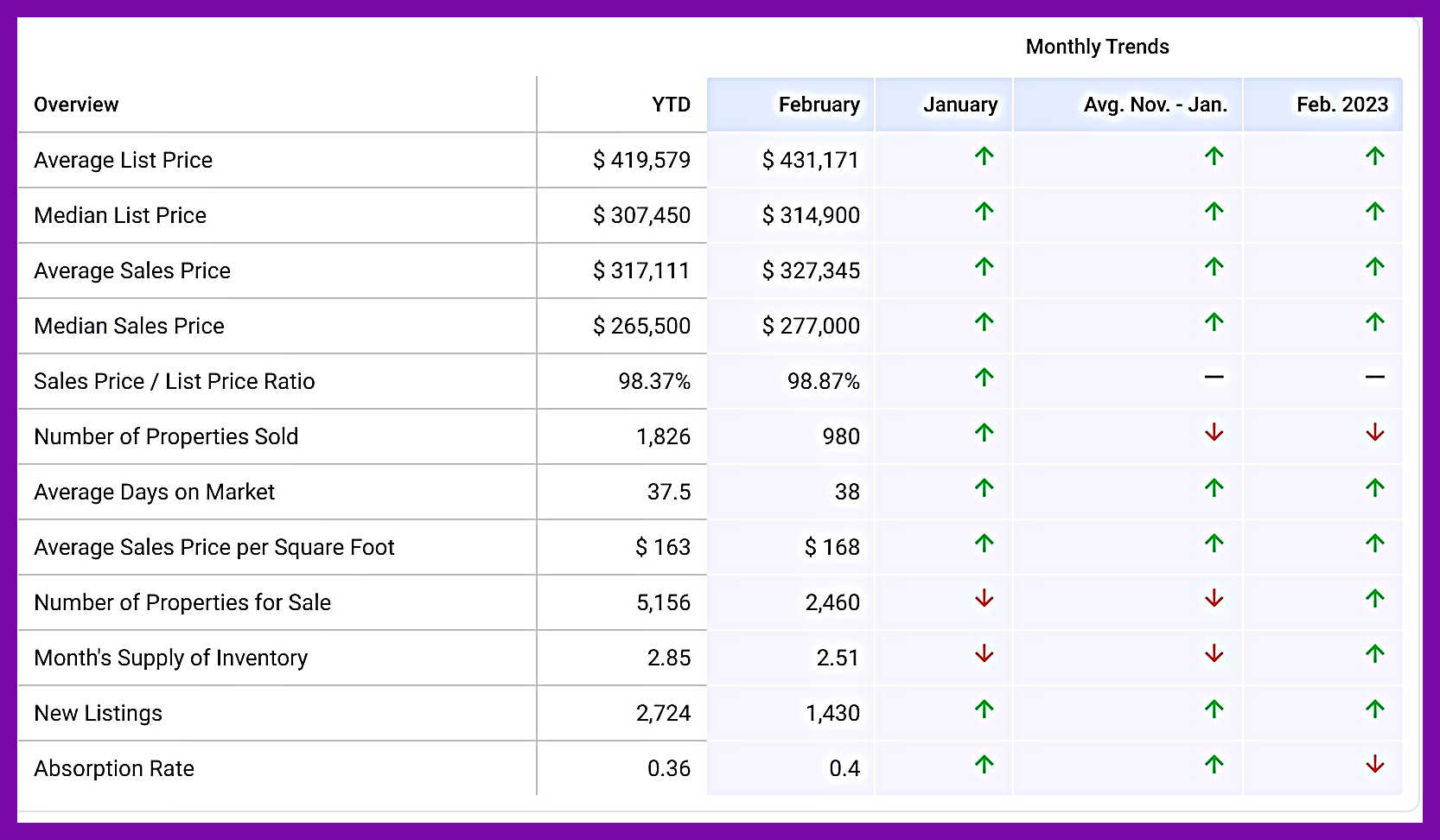Click the YTD New Listings value 2,724
Viewport: 1440px width, 840px height.
[x=663, y=713]
